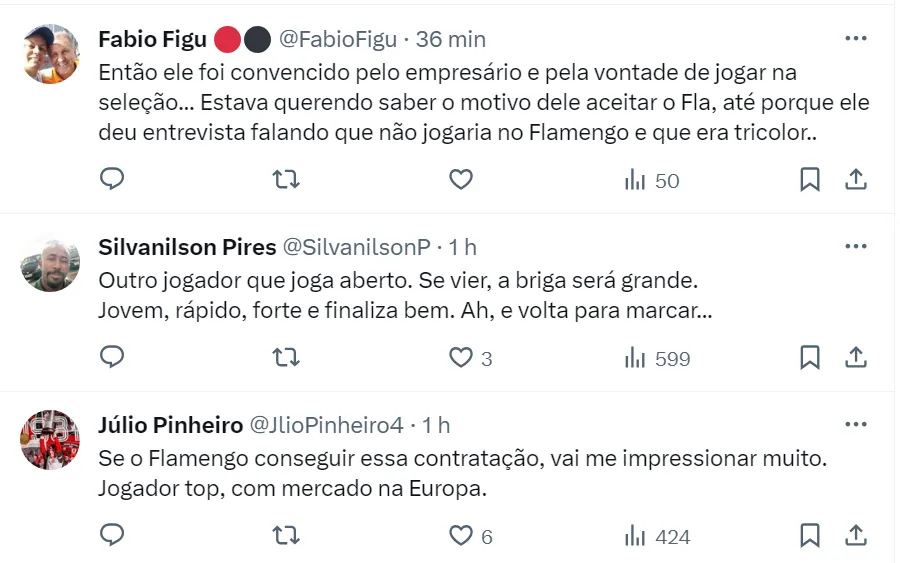Viewport: 900px width, 563px height.
Task: Open more options on Fabio Figu's tweet
Action: 856,39
